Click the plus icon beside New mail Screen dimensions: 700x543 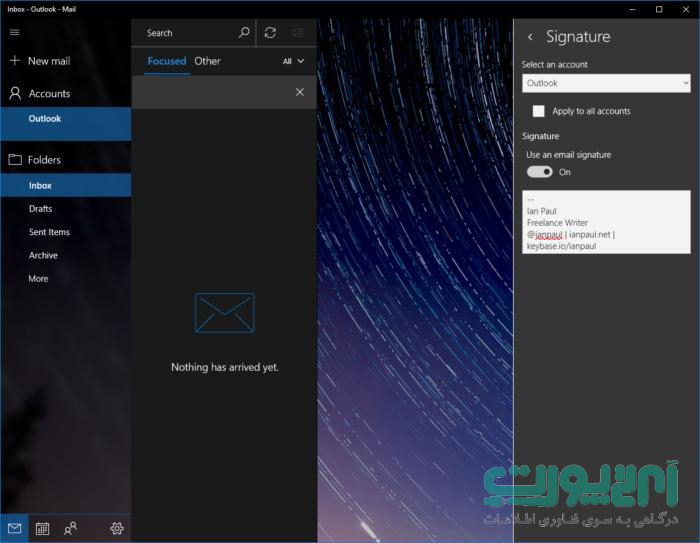[15, 60]
